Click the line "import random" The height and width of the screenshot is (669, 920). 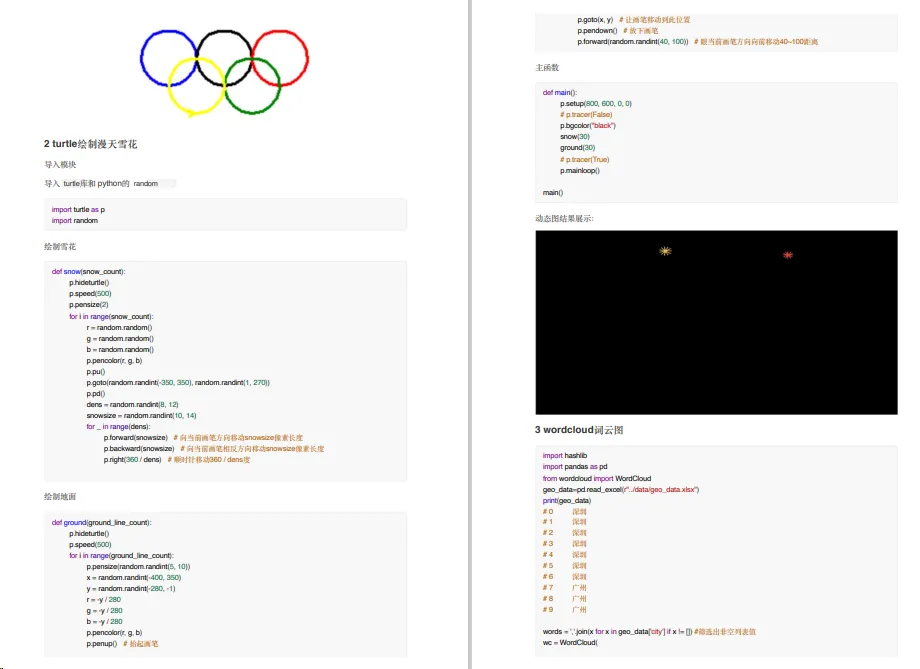click(x=75, y=221)
